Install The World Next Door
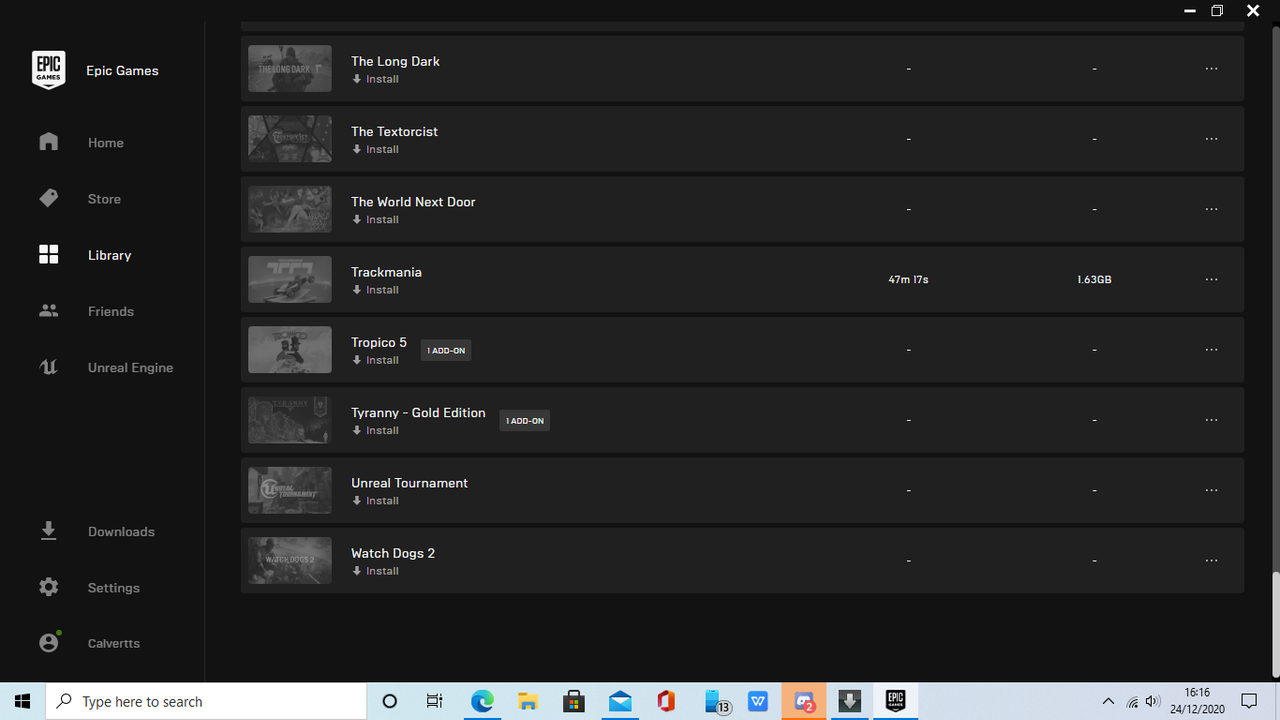This screenshot has height=720, width=1280. (x=375, y=219)
